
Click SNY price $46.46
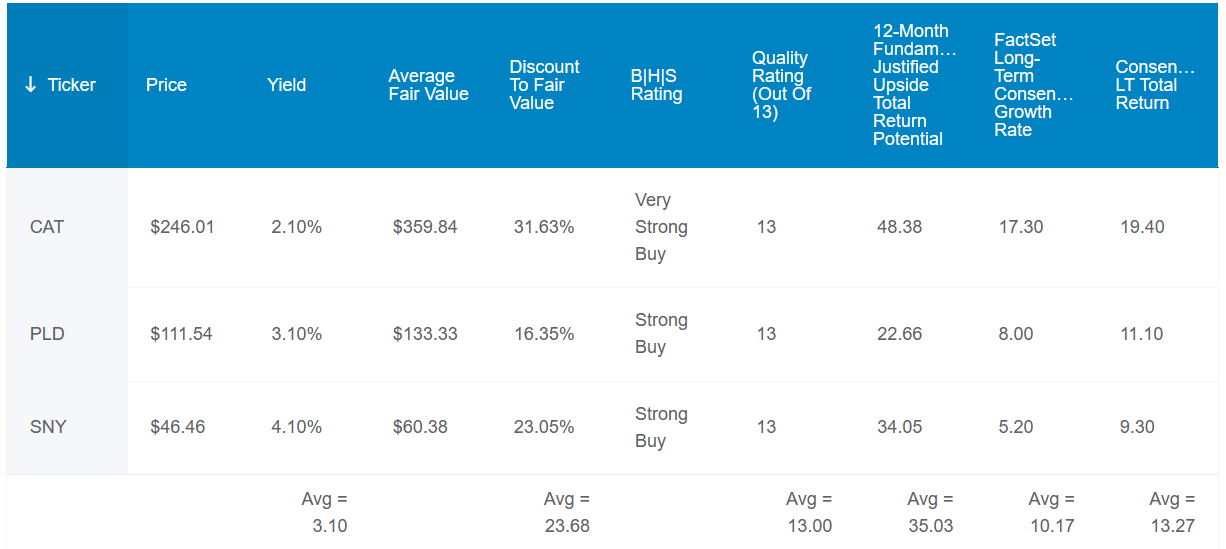coord(178,427)
